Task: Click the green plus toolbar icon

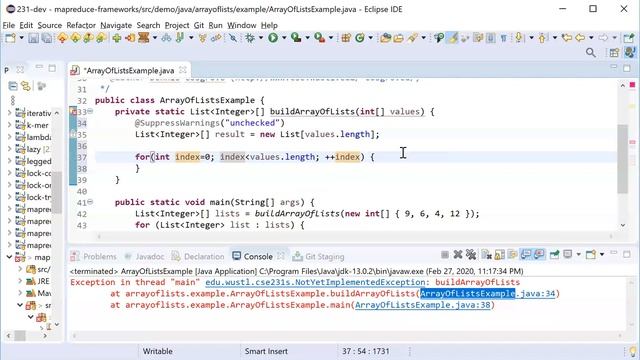Action: [117, 38]
